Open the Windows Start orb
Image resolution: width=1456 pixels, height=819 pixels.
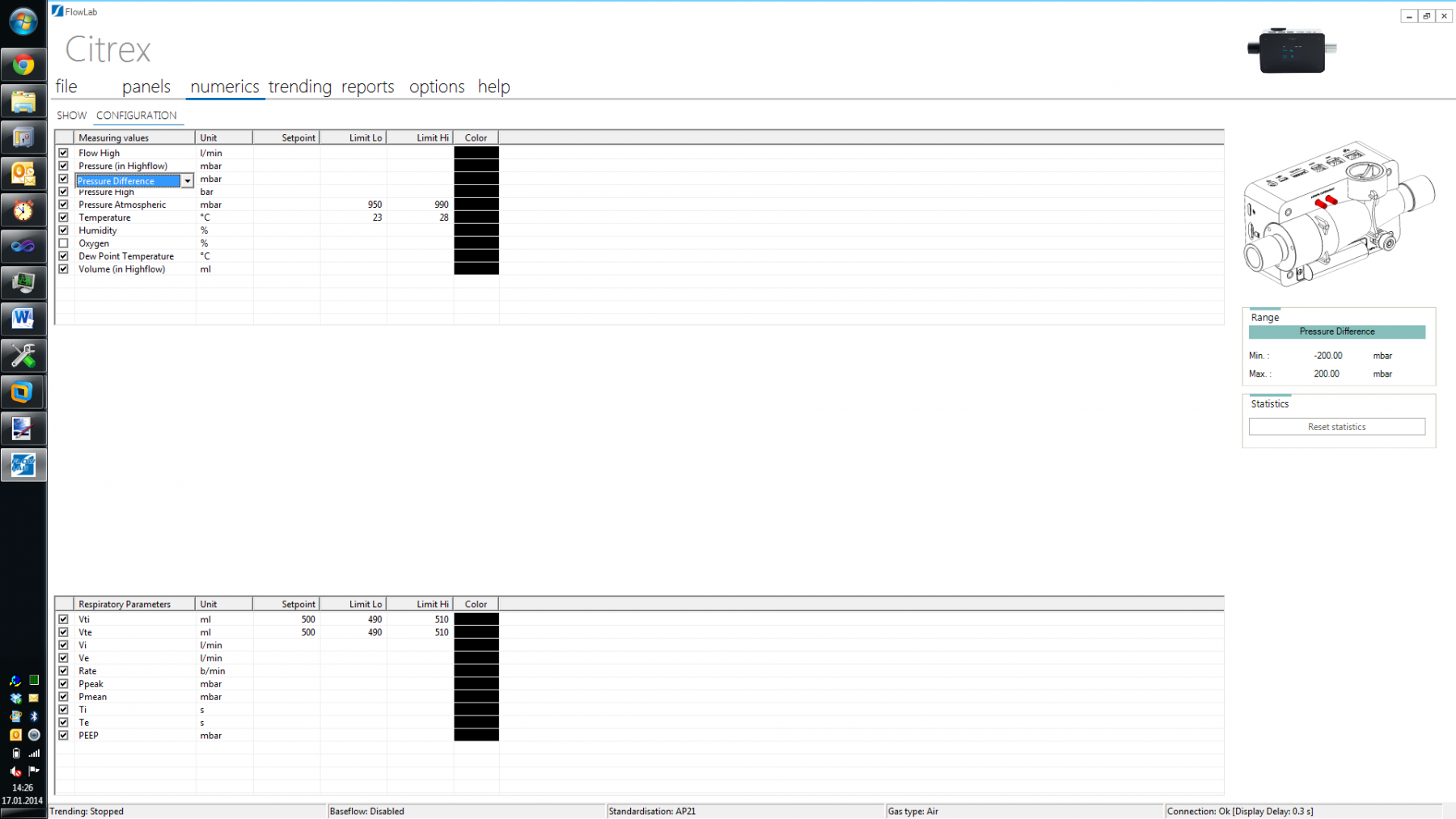click(22, 22)
